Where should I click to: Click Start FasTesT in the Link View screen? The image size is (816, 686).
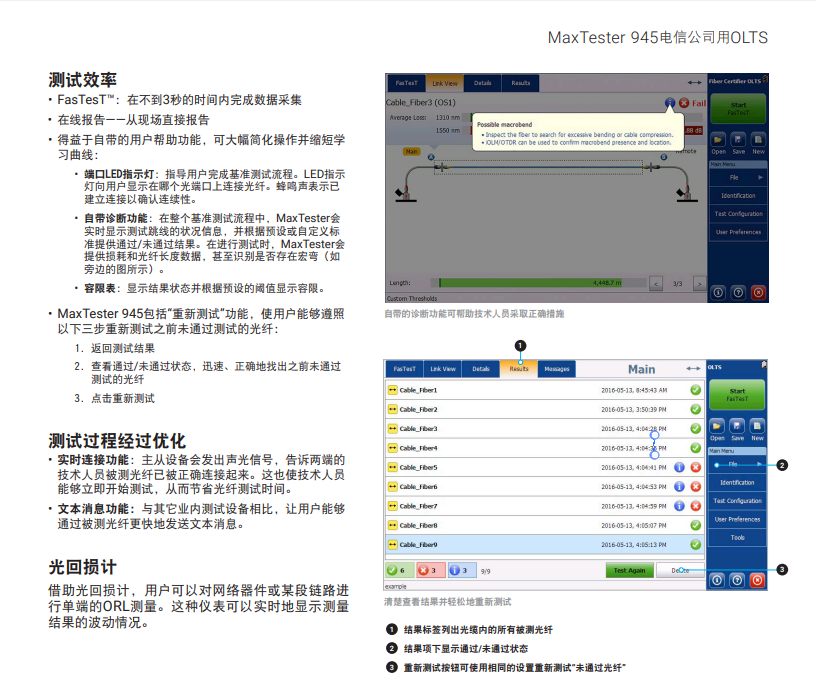738,108
